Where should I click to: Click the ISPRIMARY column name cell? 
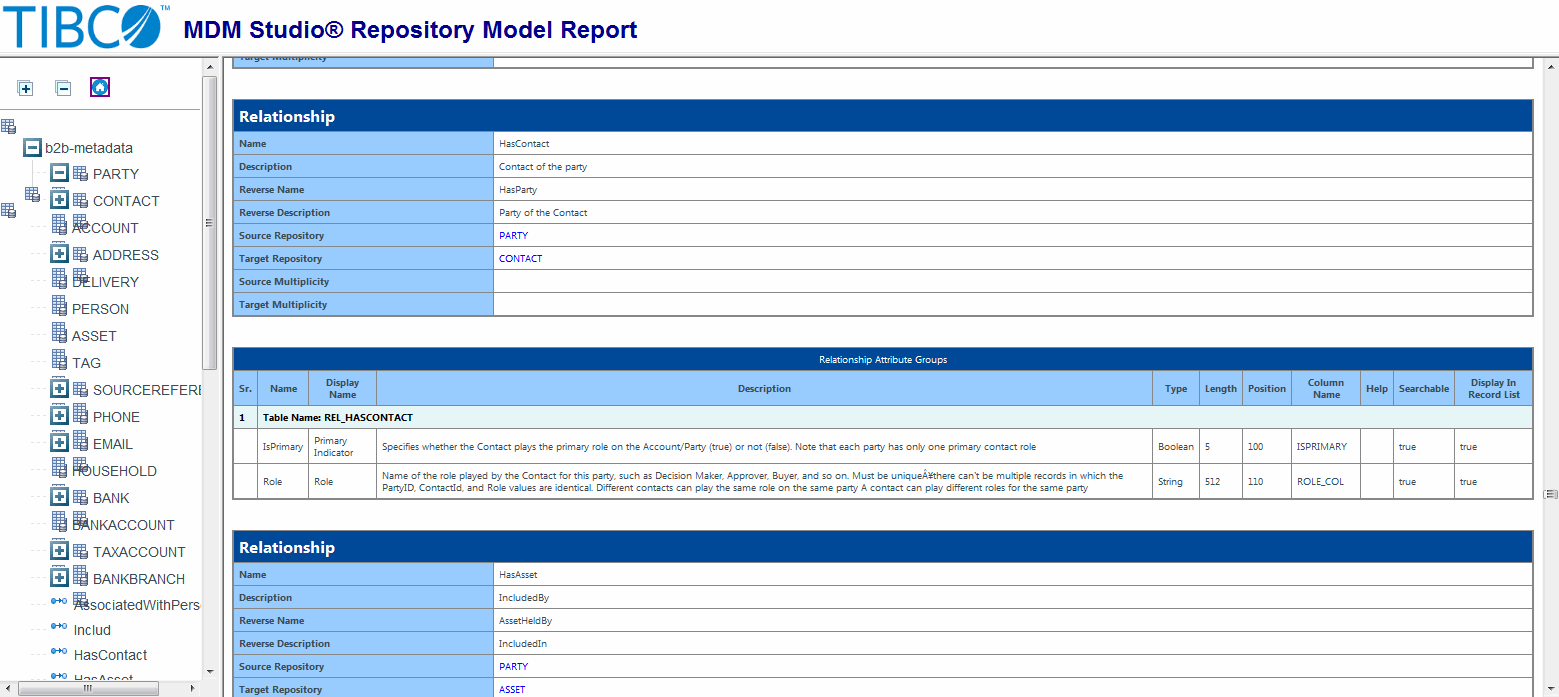click(1326, 447)
